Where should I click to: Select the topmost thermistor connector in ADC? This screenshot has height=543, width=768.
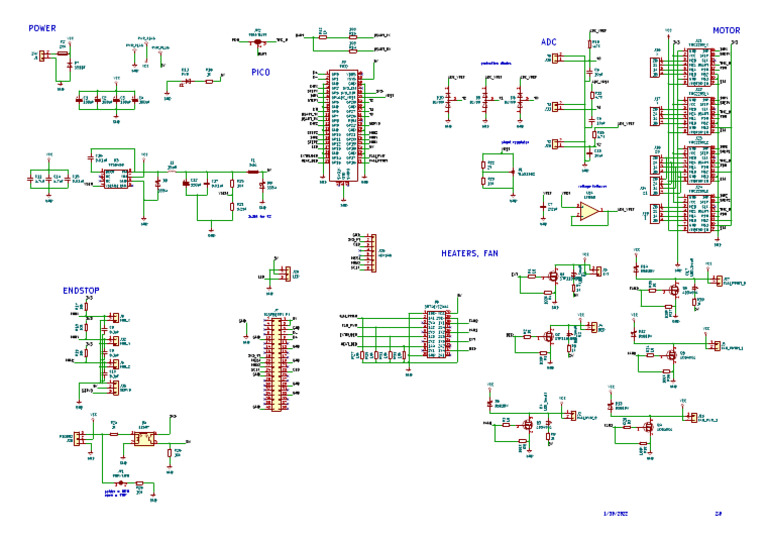click(555, 58)
